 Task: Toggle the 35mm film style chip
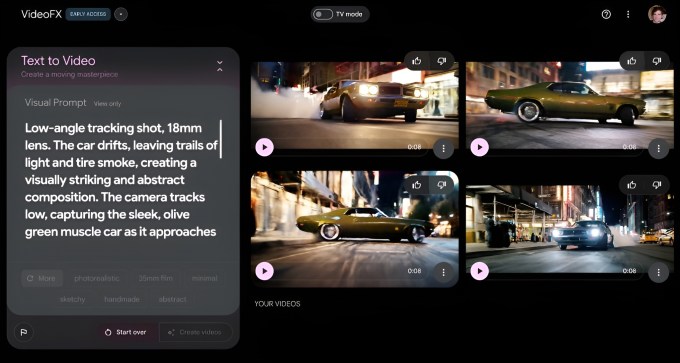point(155,278)
